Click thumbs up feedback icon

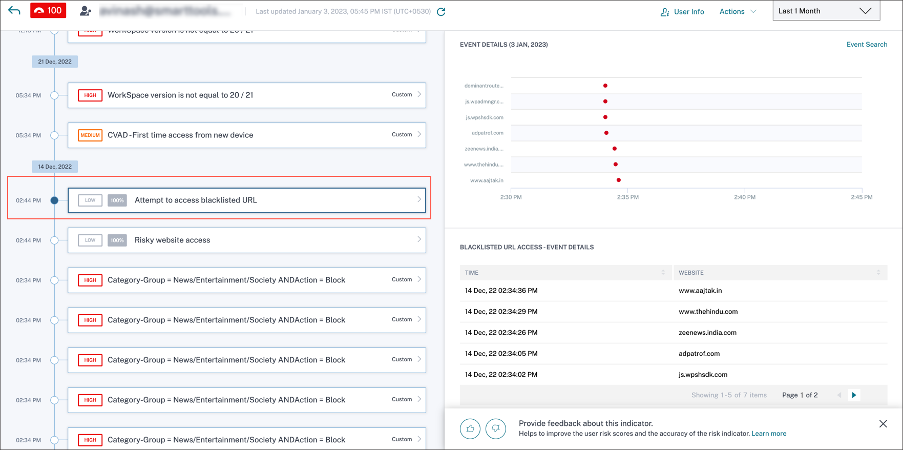[470, 427]
